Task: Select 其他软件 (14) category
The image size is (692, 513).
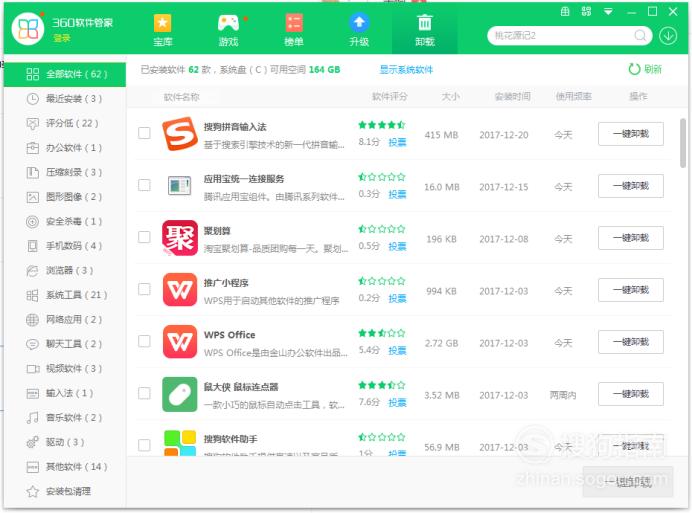Action: [65, 467]
